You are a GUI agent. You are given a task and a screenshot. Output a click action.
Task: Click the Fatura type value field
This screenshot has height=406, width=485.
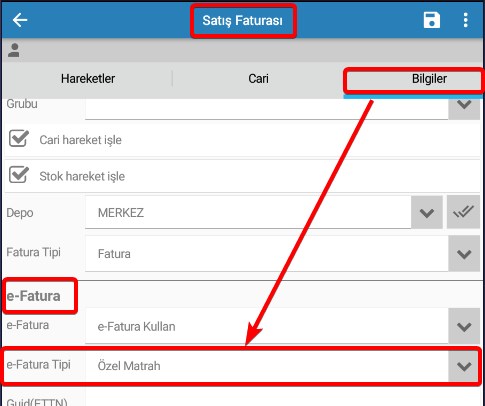[267, 254]
